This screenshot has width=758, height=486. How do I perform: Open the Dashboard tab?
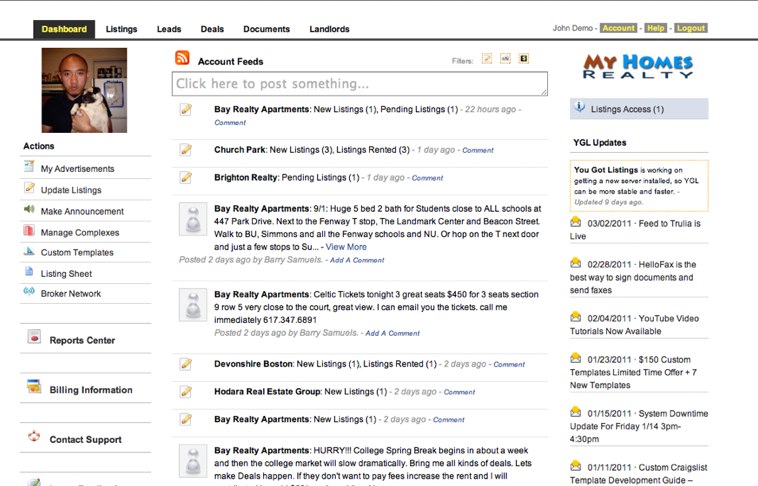[x=64, y=29]
